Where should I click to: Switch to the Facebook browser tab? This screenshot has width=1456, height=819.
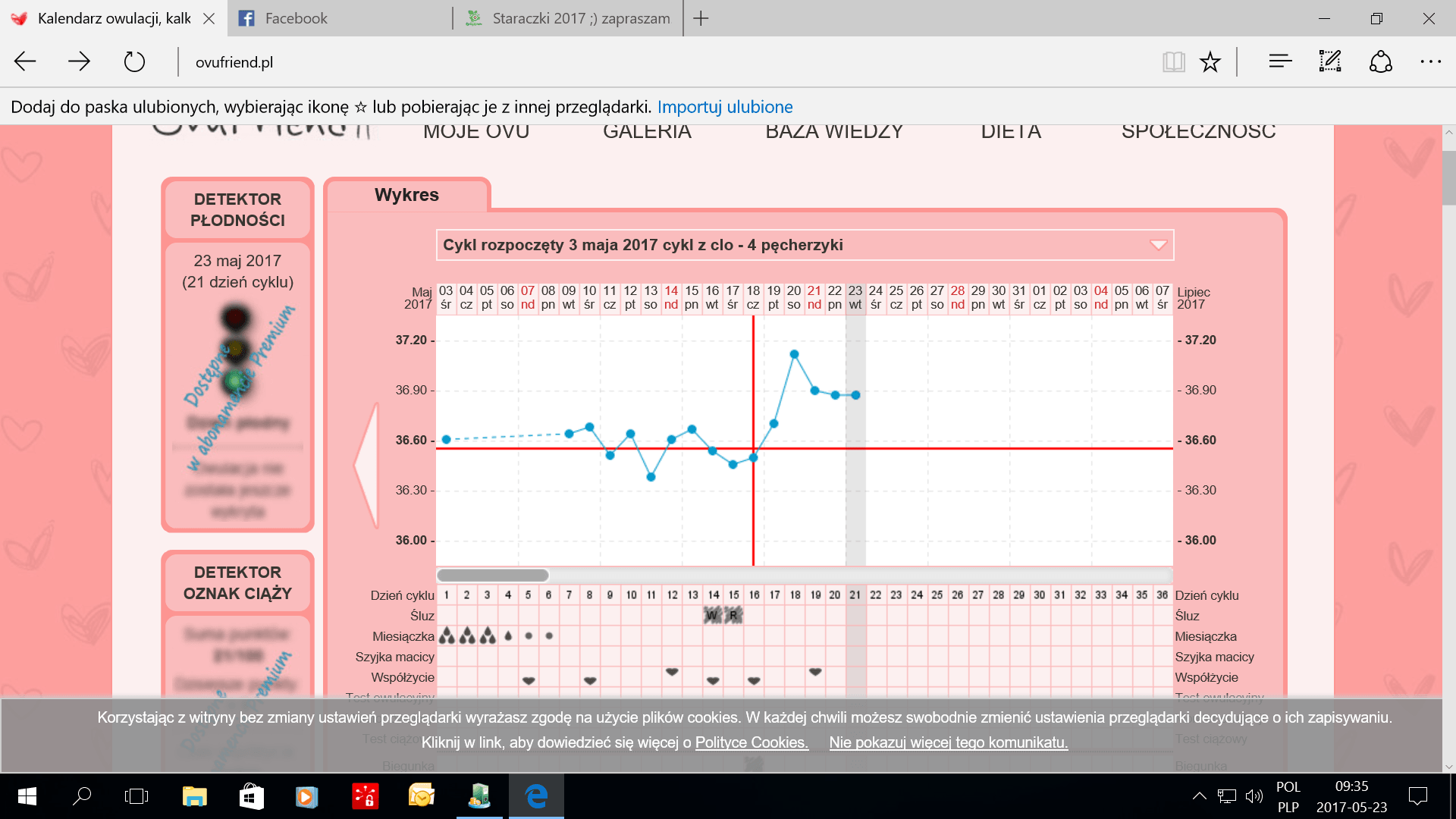pyautogui.click(x=340, y=18)
